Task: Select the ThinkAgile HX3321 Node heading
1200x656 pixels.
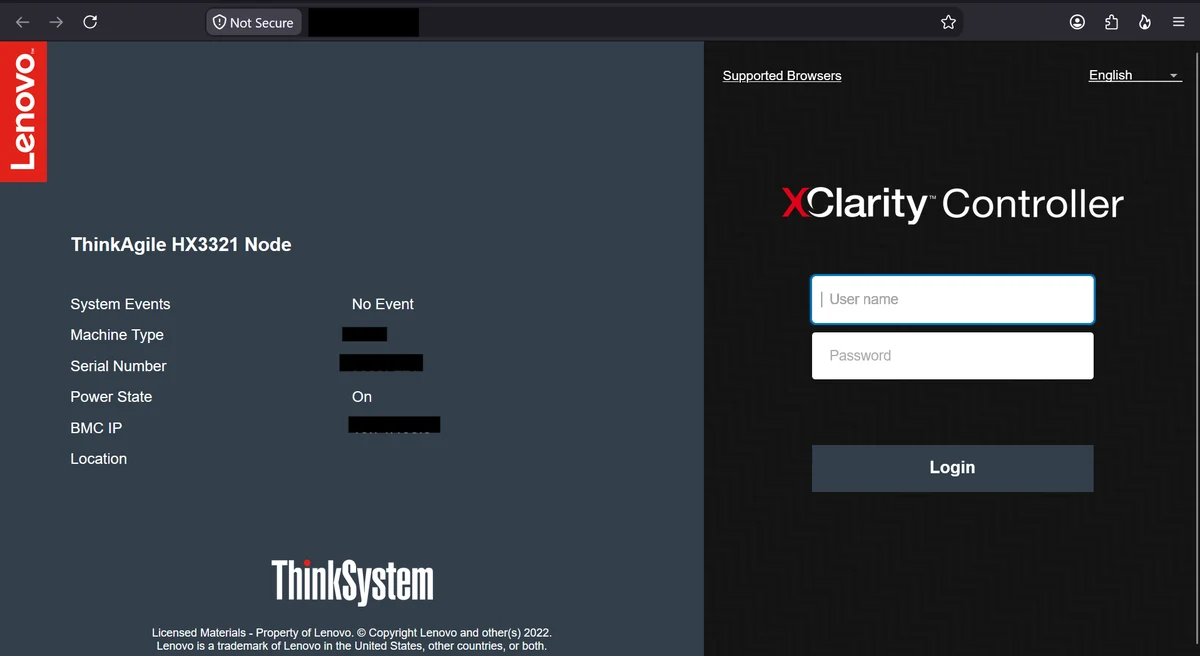Action: (181, 245)
